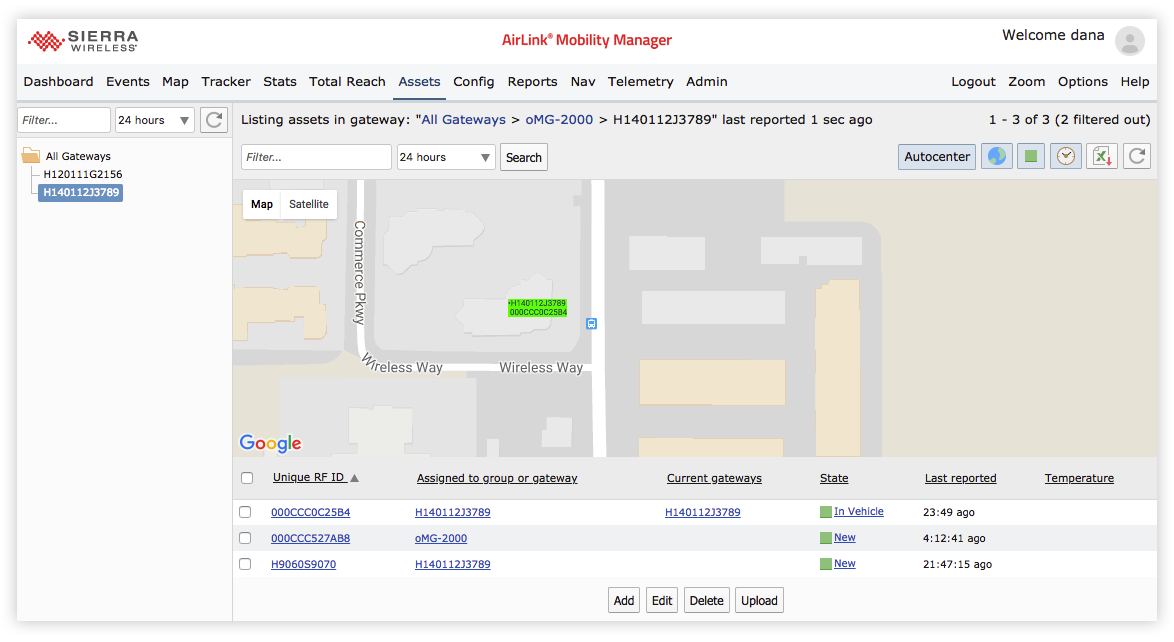Sort by State column
1174x642 pixels.
[x=834, y=478]
